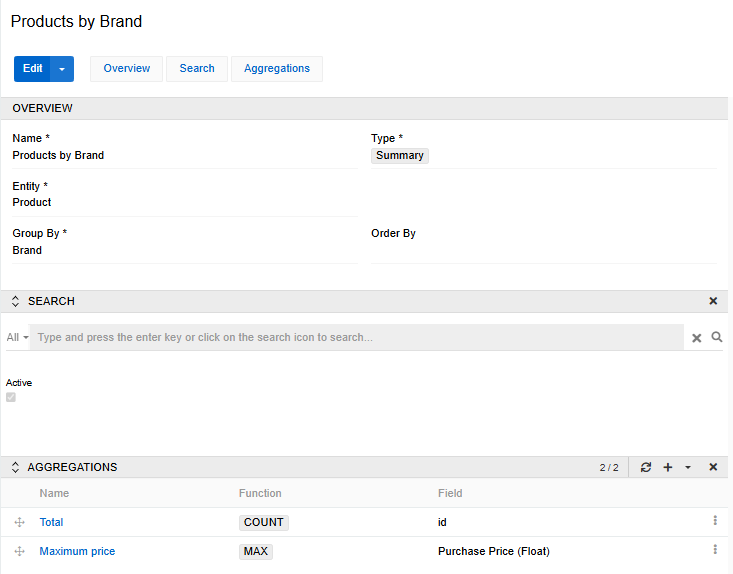Open the three-dot menu for Total row
The height and width of the screenshot is (574, 733).
click(715, 521)
